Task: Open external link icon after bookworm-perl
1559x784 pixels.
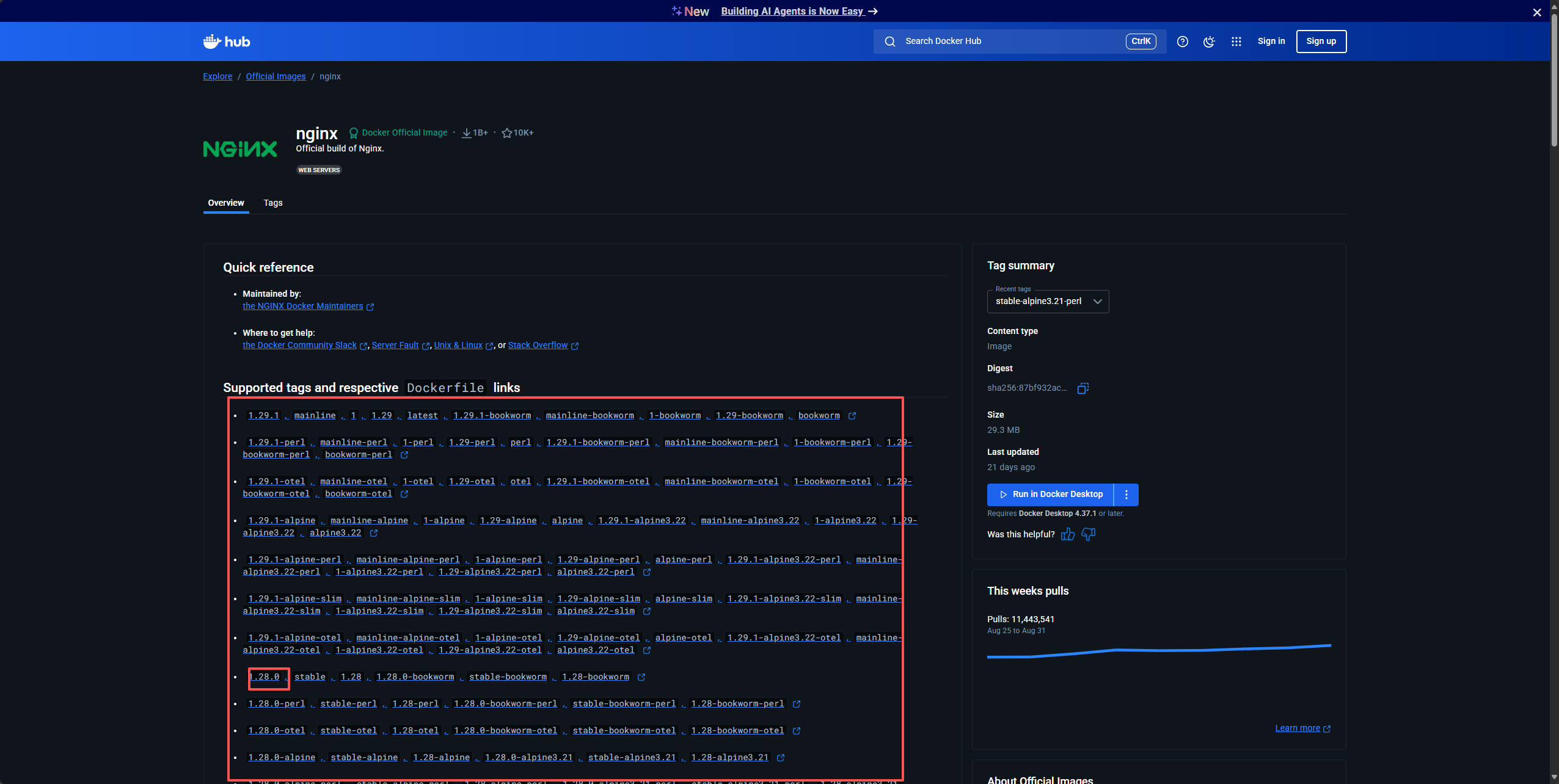Action: coord(404,455)
